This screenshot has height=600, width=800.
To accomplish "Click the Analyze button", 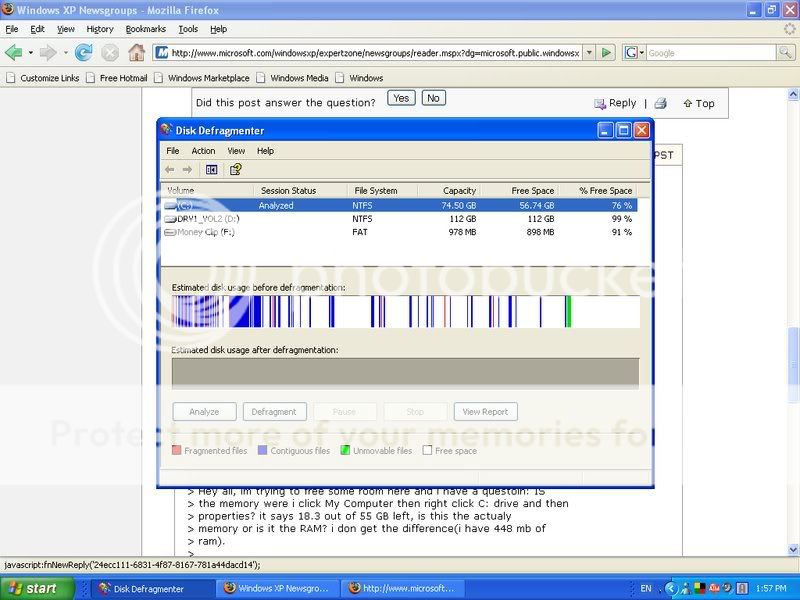I will 204,412.
